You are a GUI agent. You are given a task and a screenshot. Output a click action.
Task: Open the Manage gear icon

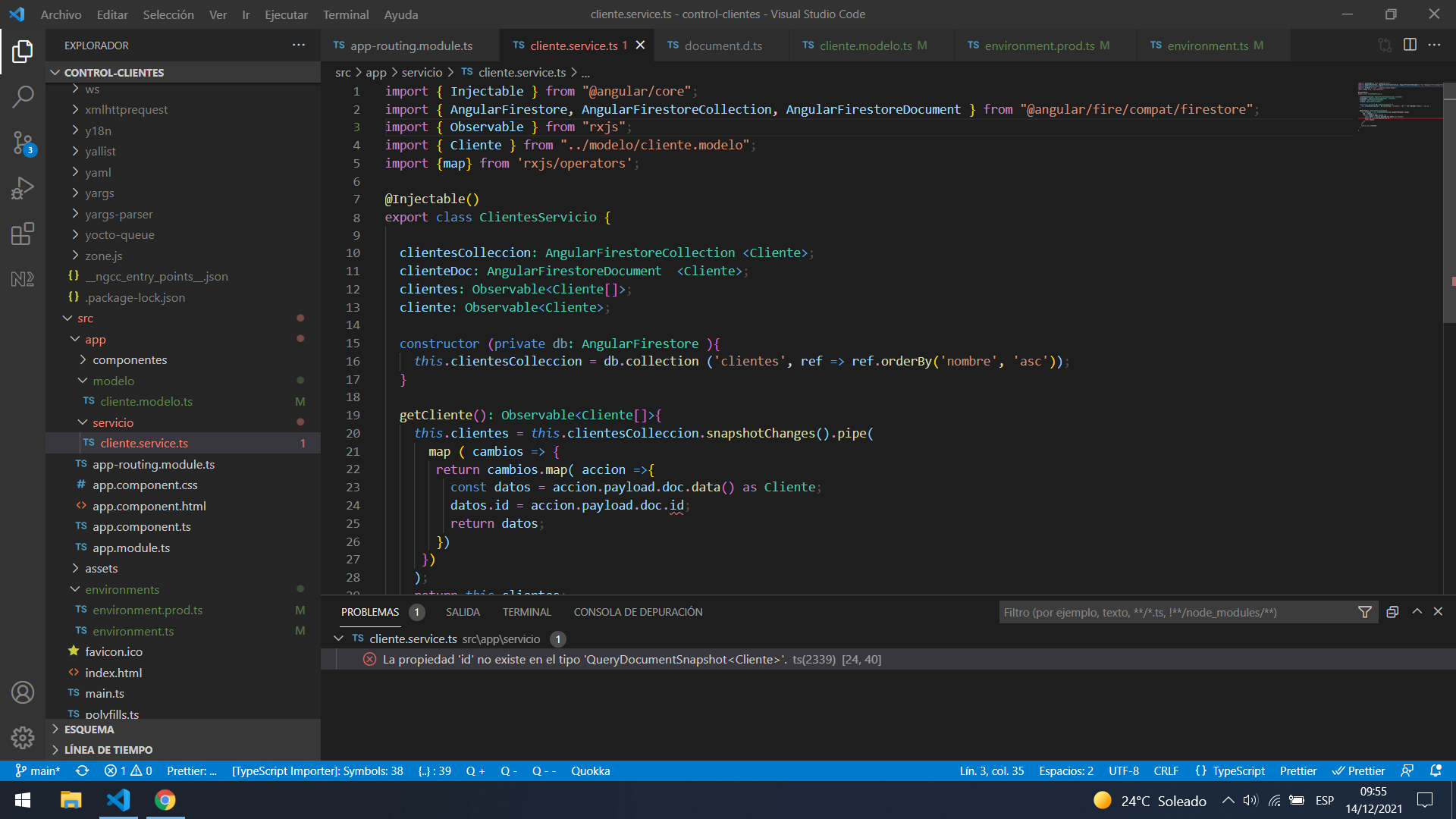click(x=23, y=737)
